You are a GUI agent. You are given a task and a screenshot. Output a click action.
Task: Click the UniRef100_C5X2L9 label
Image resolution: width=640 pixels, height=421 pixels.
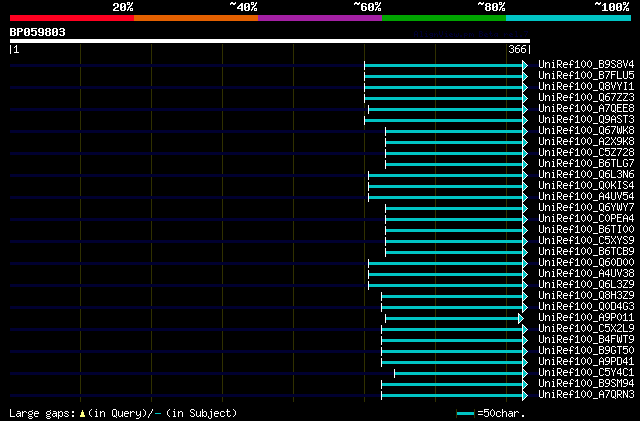coord(586,329)
